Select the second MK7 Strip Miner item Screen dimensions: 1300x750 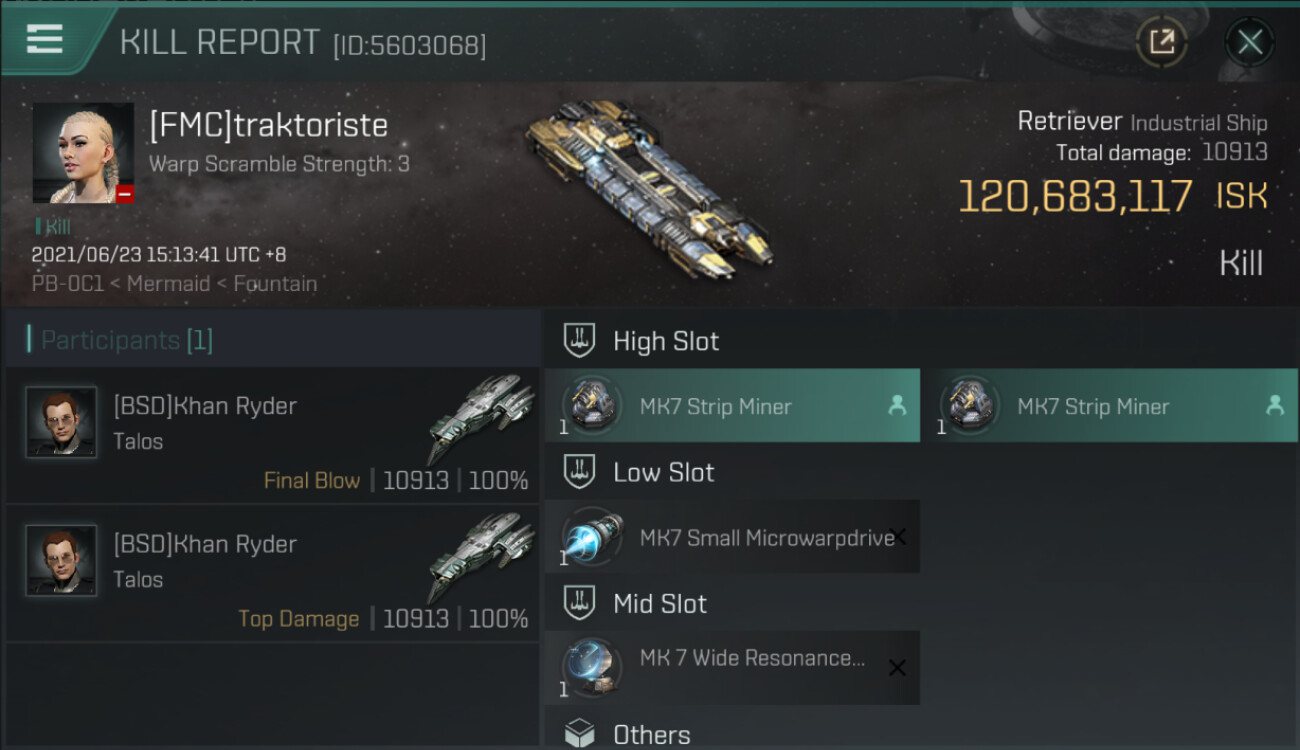click(1110, 406)
